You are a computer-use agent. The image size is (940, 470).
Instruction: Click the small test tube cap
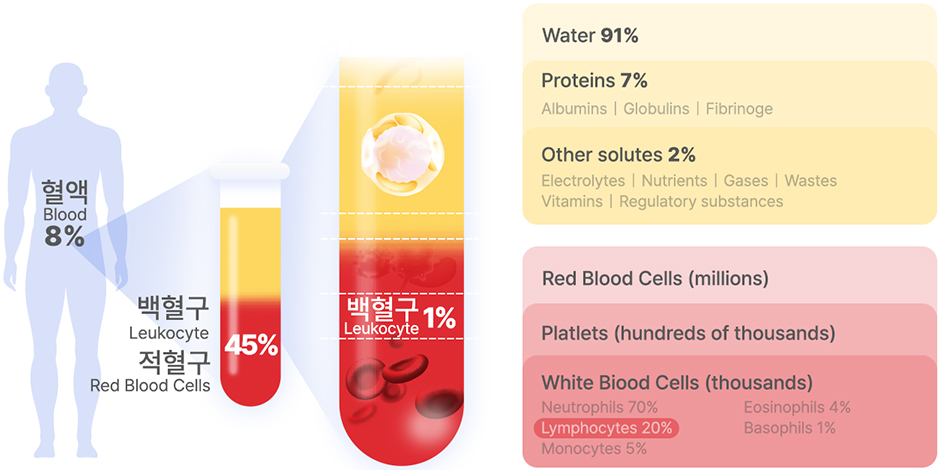click(249, 171)
